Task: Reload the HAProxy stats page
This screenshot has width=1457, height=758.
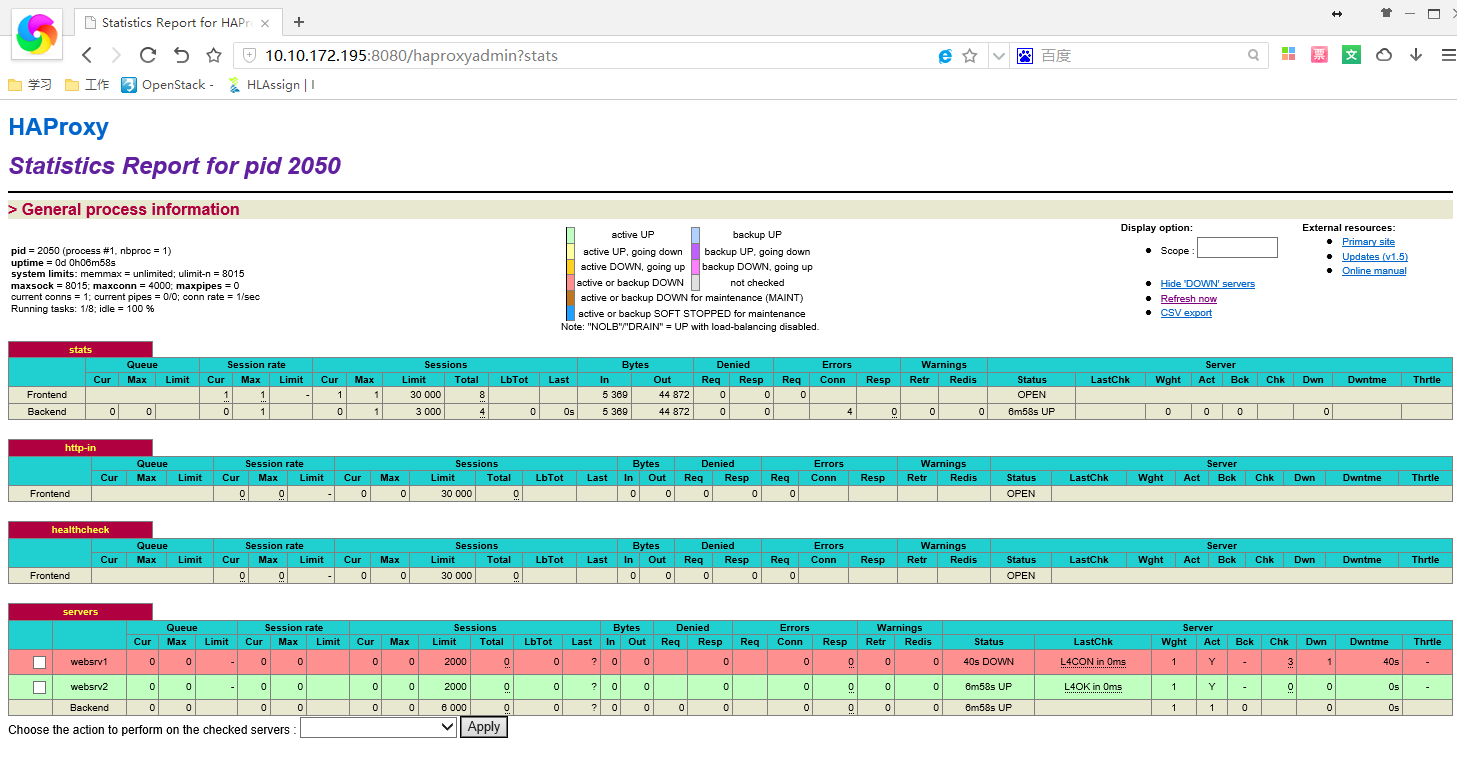Action: tap(148, 56)
